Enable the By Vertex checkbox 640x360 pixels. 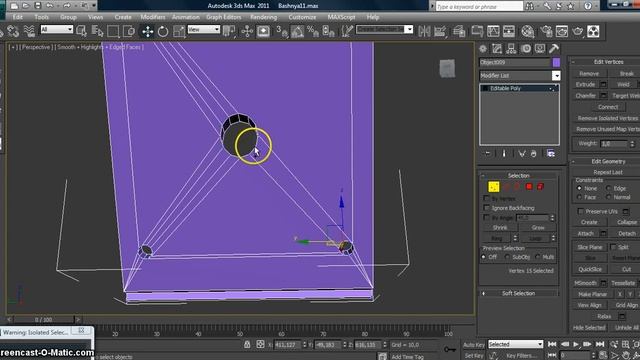pyautogui.click(x=486, y=198)
